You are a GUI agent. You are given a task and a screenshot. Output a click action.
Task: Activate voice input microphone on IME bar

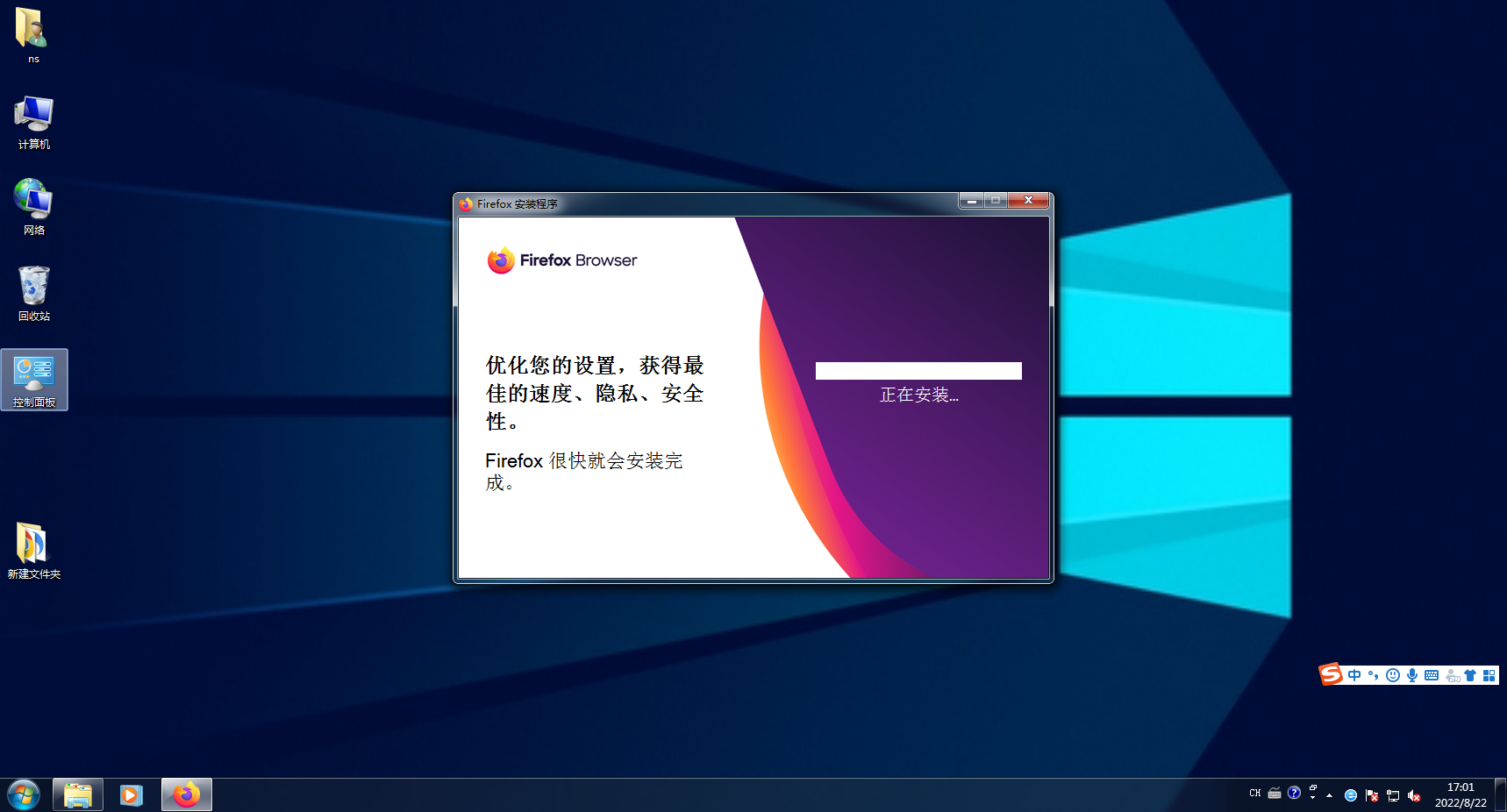click(x=1412, y=675)
